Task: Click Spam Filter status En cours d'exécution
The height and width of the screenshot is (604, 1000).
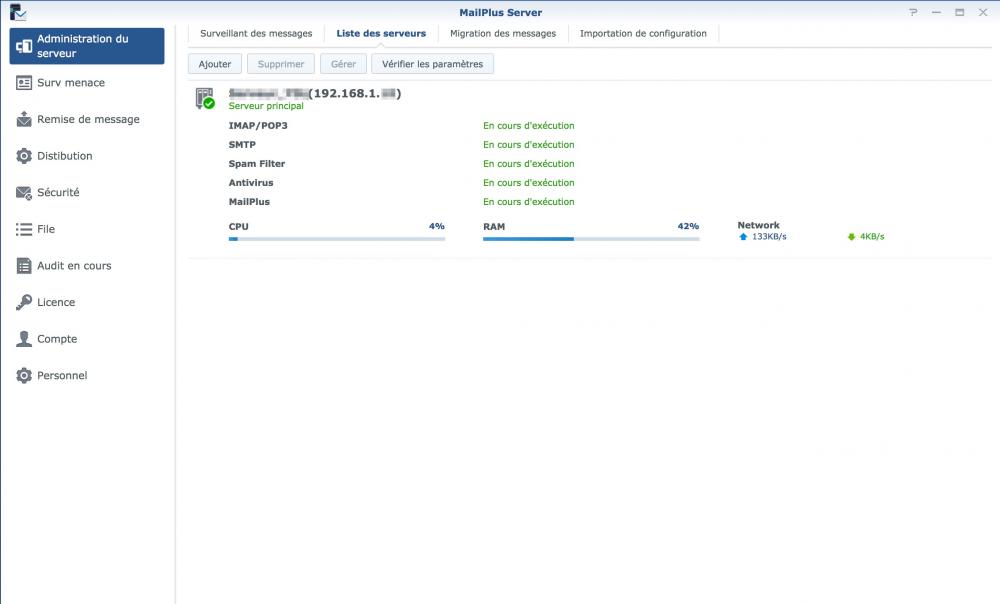Action: pos(529,164)
